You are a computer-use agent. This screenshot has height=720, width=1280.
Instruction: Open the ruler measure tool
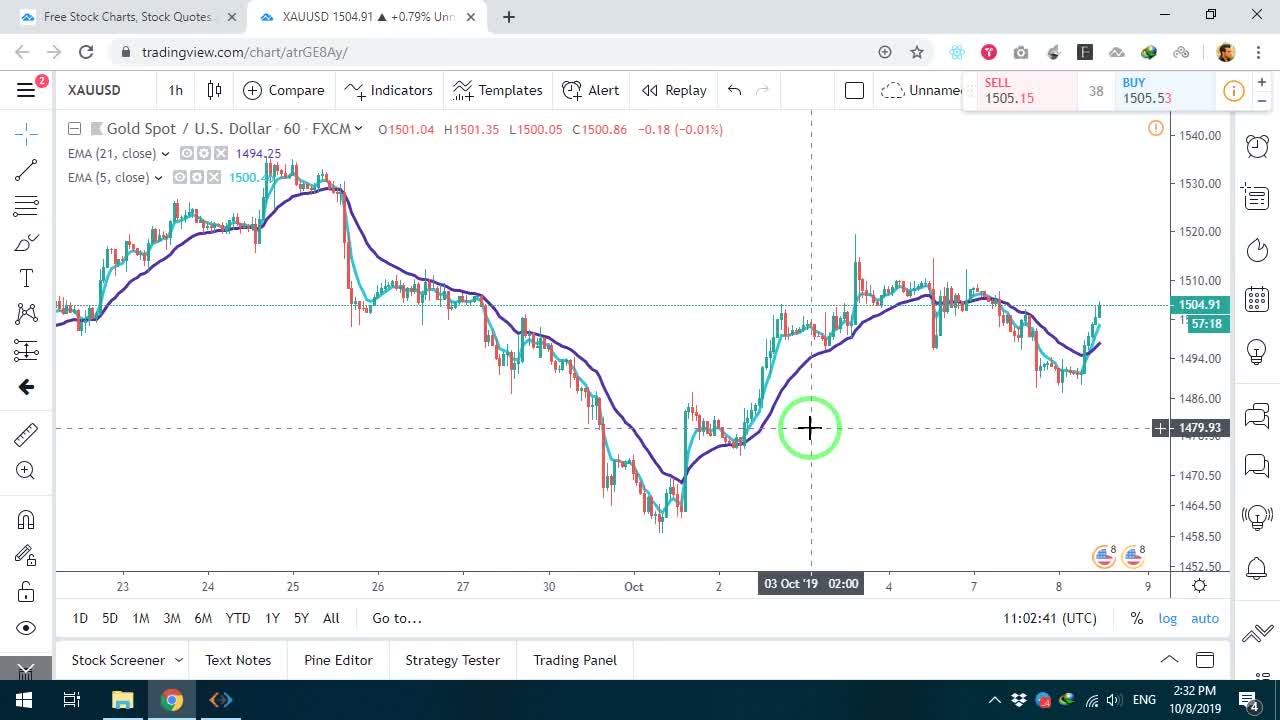(x=26, y=435)
